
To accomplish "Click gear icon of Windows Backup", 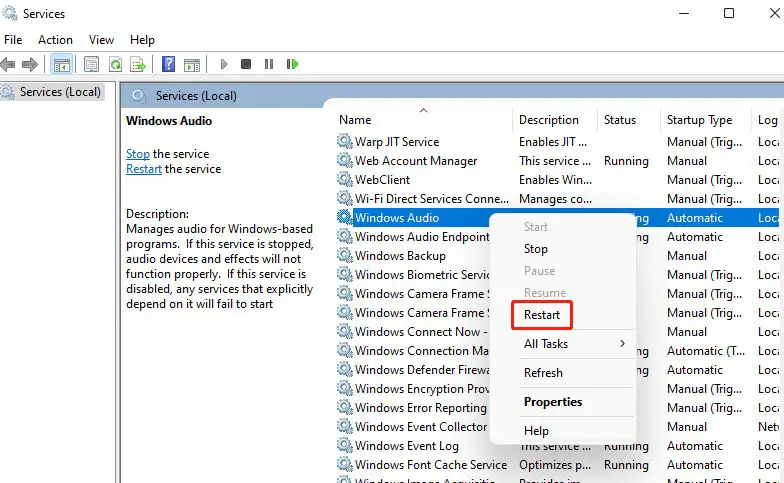I will point(344,256).
